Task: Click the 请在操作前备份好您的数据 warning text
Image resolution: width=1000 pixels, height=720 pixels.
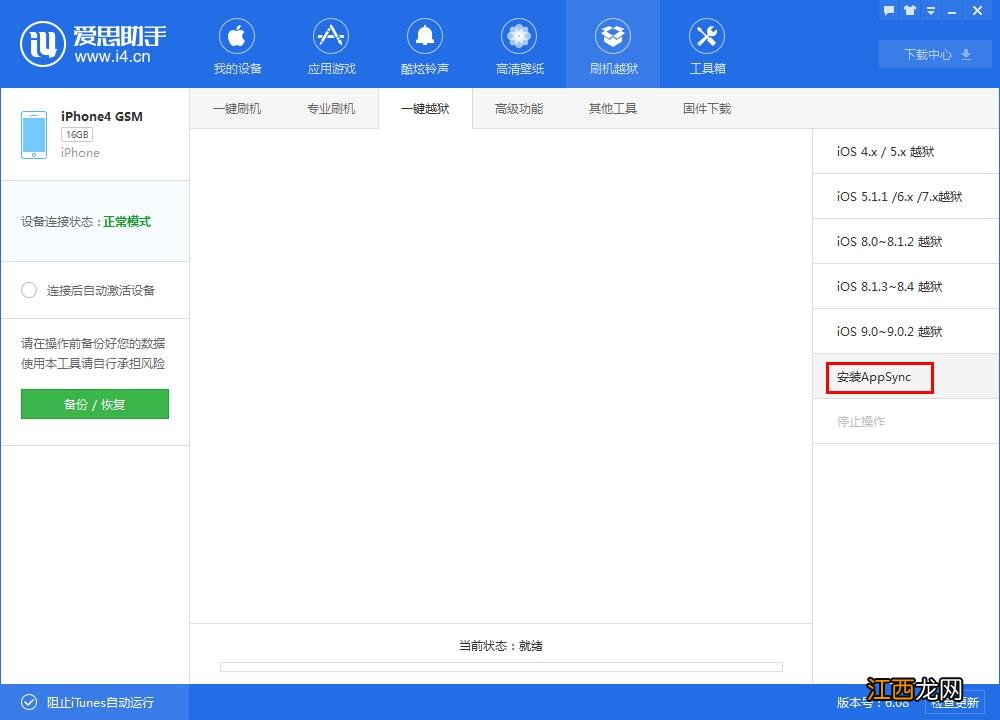Action: (93, 344)
